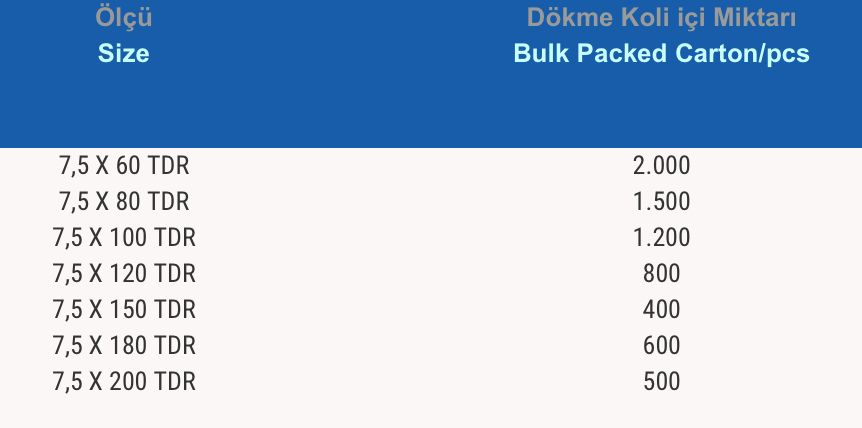The height and width of the screenshot is (428, 862).
Task: Click the quantity value '1.200'
Action: (661, 238)
